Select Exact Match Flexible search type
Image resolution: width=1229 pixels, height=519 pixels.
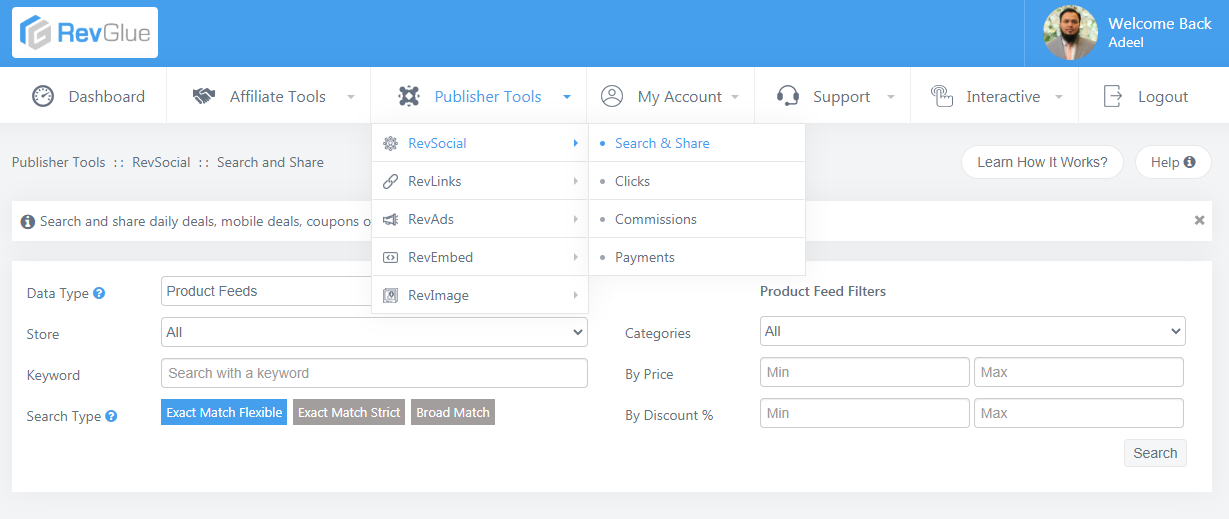tap(224, 412)
